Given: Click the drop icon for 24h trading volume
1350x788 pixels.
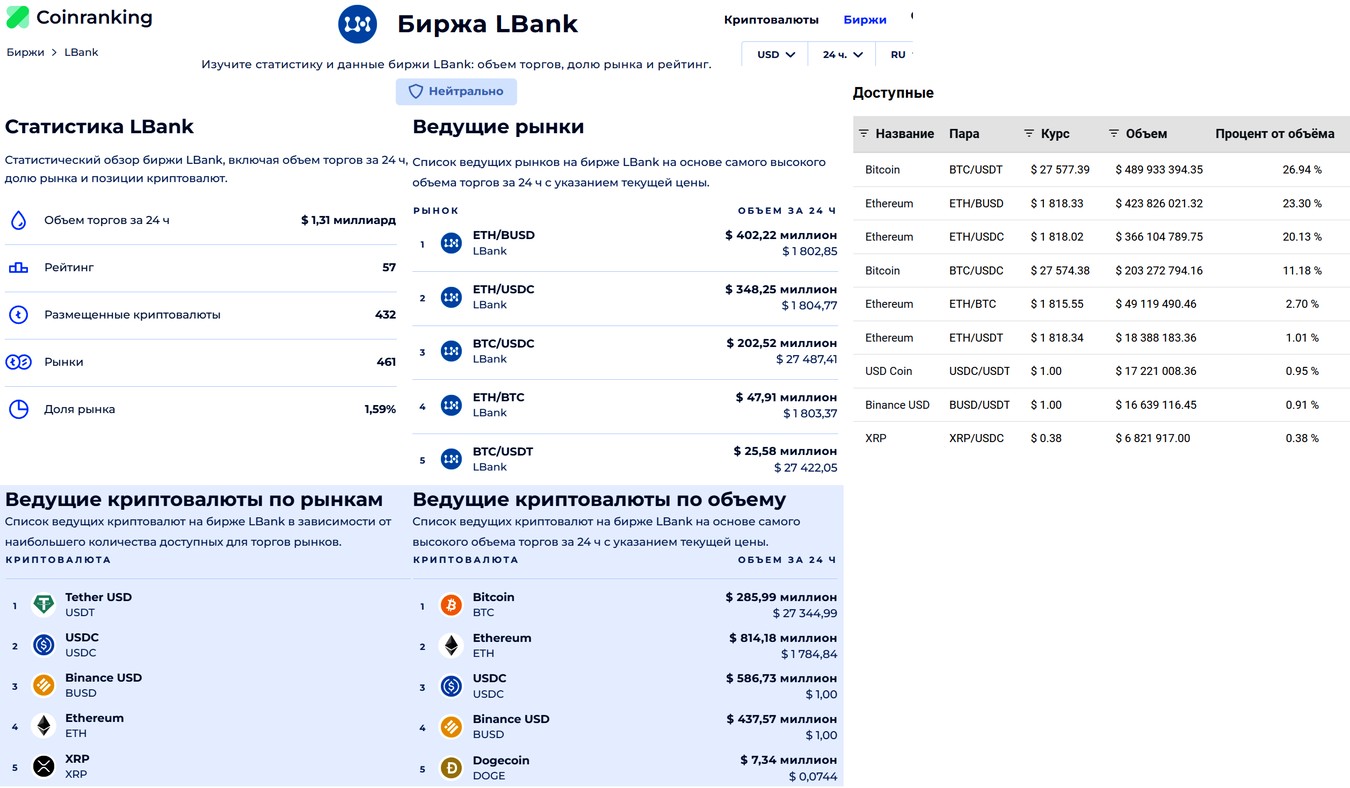Looking at the screenshot, I should (x=18, y=220).
